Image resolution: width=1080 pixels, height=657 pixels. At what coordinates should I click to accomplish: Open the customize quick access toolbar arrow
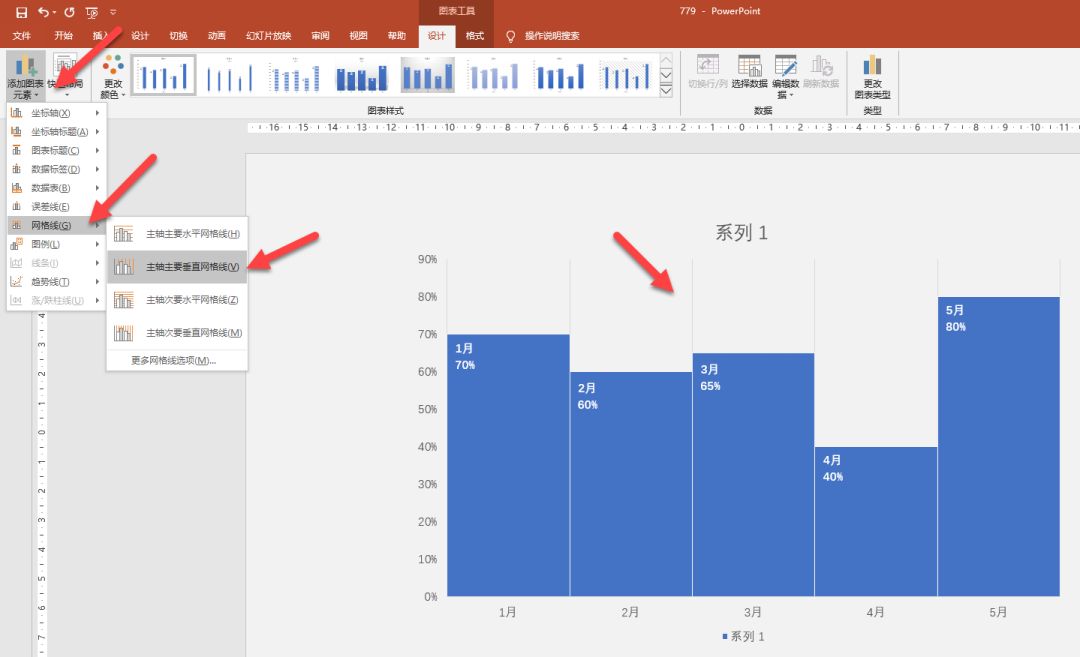[x=113, y=12]
